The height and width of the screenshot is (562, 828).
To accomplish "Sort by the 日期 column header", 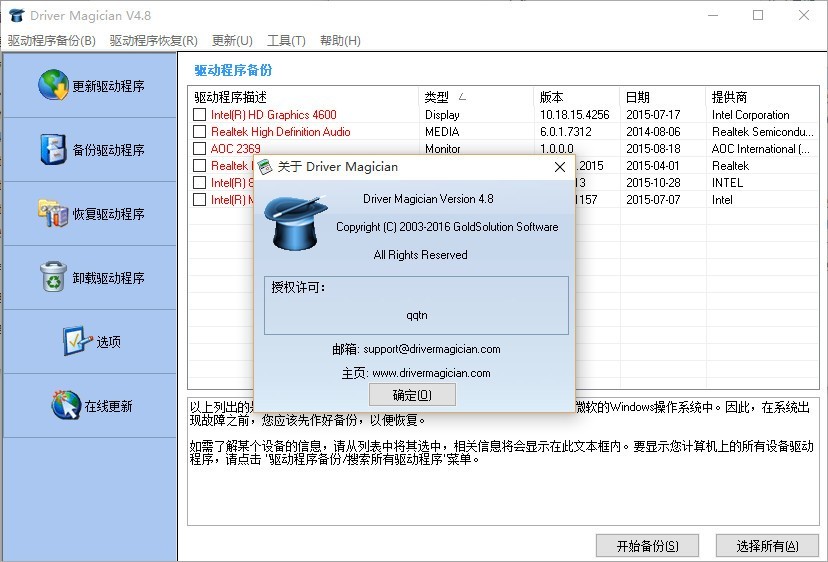I will tap(663, 97).
